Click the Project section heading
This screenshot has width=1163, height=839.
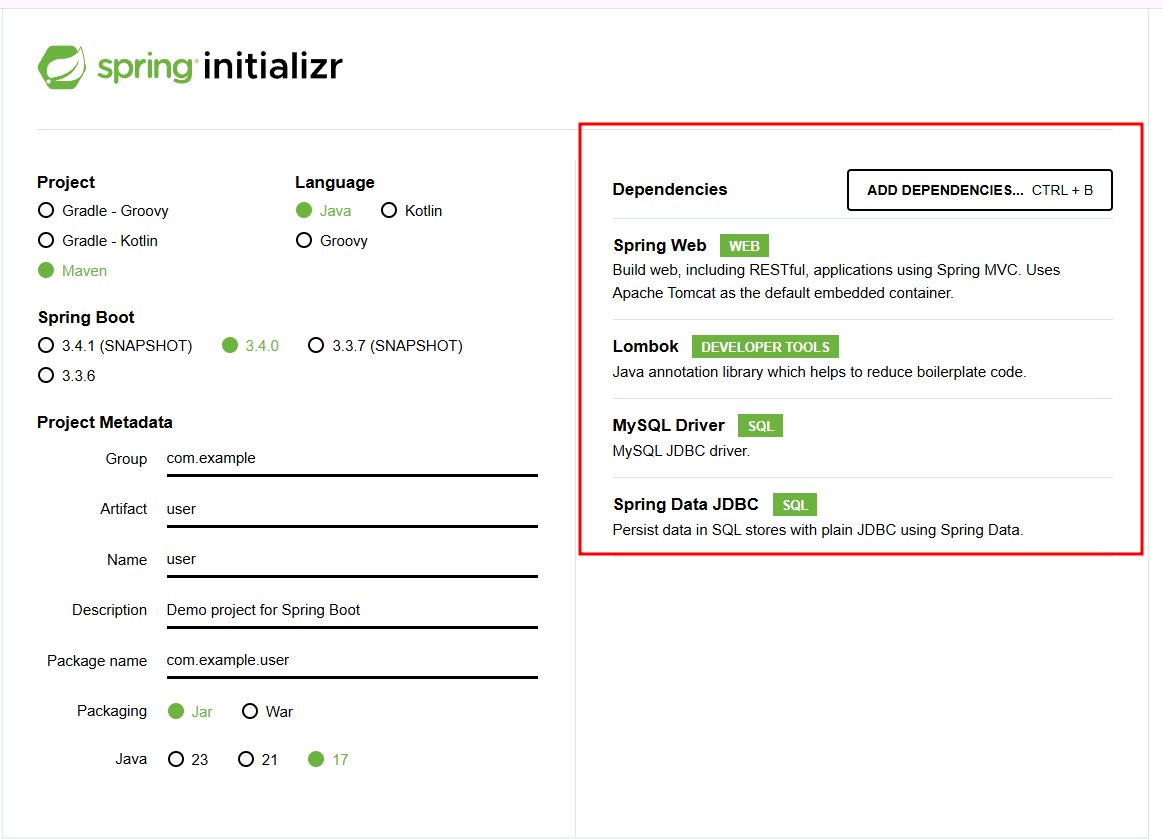pyautogui.click(x=66, y=182)
